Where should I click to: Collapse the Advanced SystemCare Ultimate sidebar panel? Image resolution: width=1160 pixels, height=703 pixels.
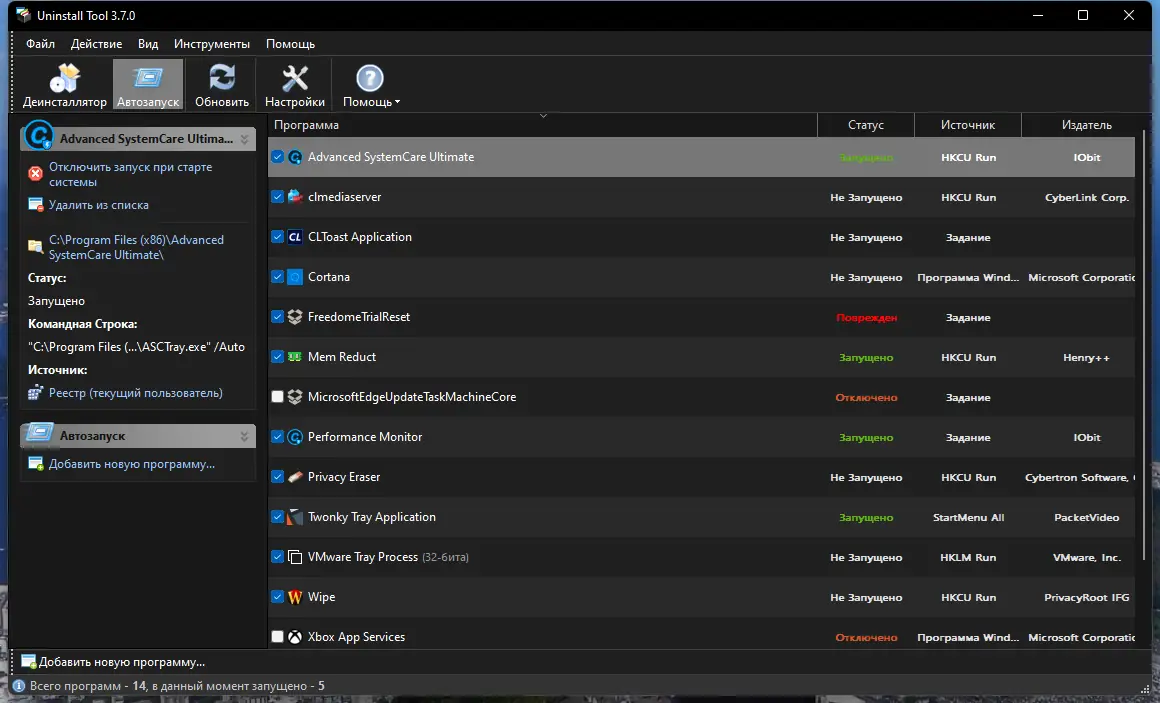245,140
